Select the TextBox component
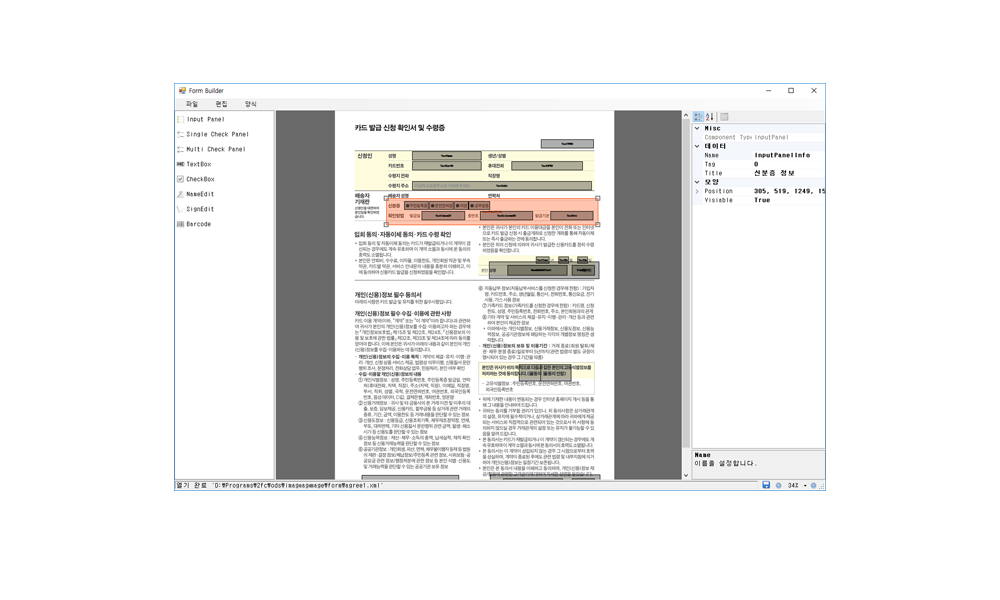 (198, 164)
